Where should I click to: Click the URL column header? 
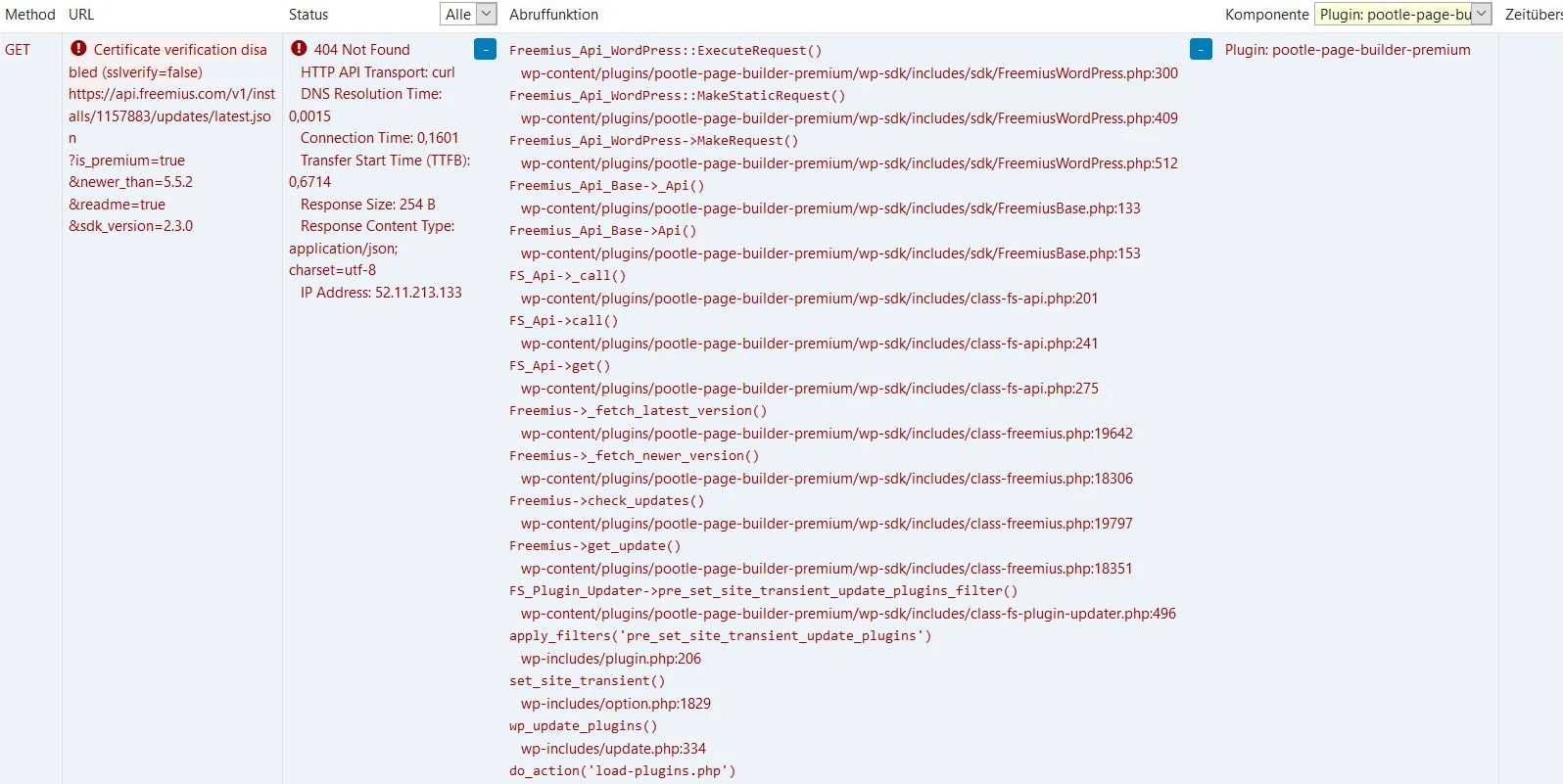coord(81,15)
